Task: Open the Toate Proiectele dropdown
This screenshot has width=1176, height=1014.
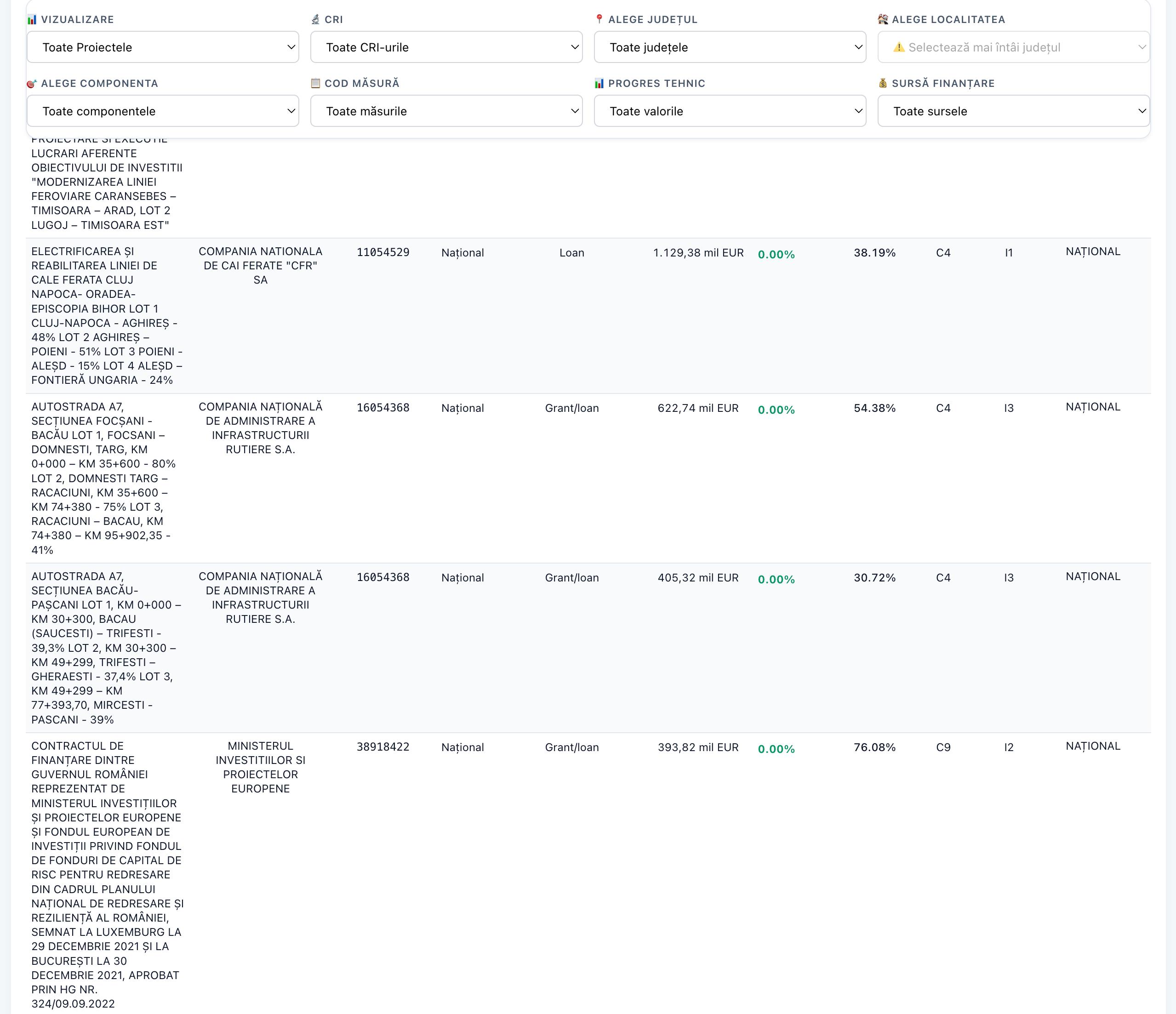Action: [x=163, y=47]
